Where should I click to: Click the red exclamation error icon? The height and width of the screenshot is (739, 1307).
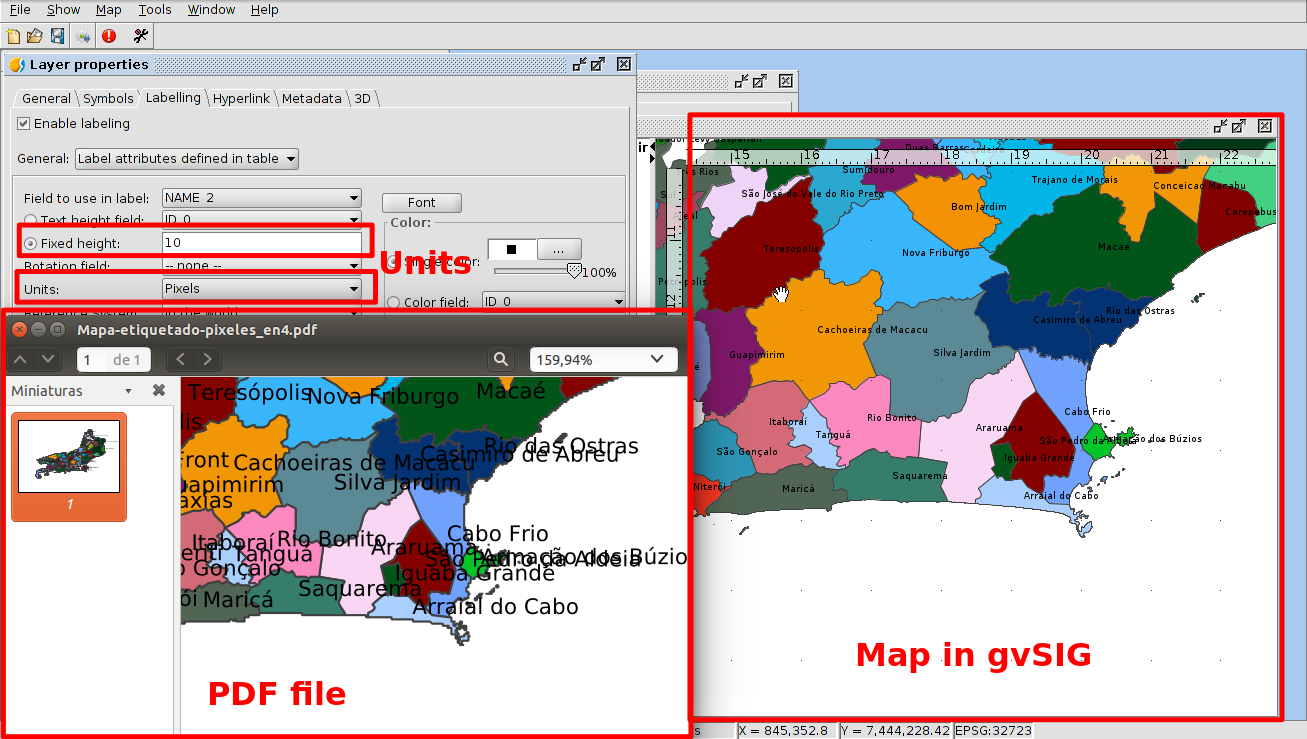click(x=109, y=36)
